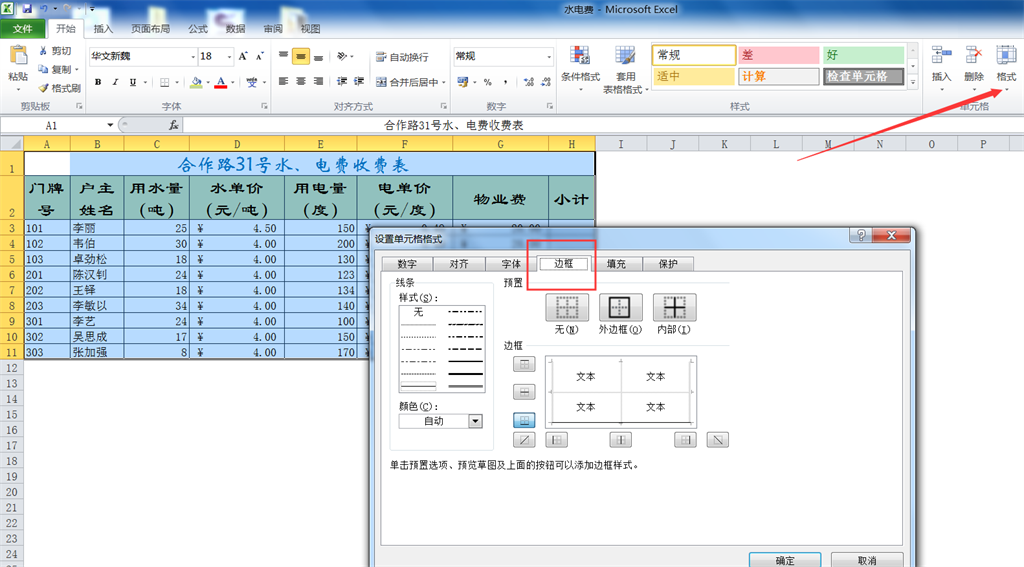Click the Format Painter (格式刷) tool
This screenshot has width=1024, height=567.
click(x=59, y=88)
